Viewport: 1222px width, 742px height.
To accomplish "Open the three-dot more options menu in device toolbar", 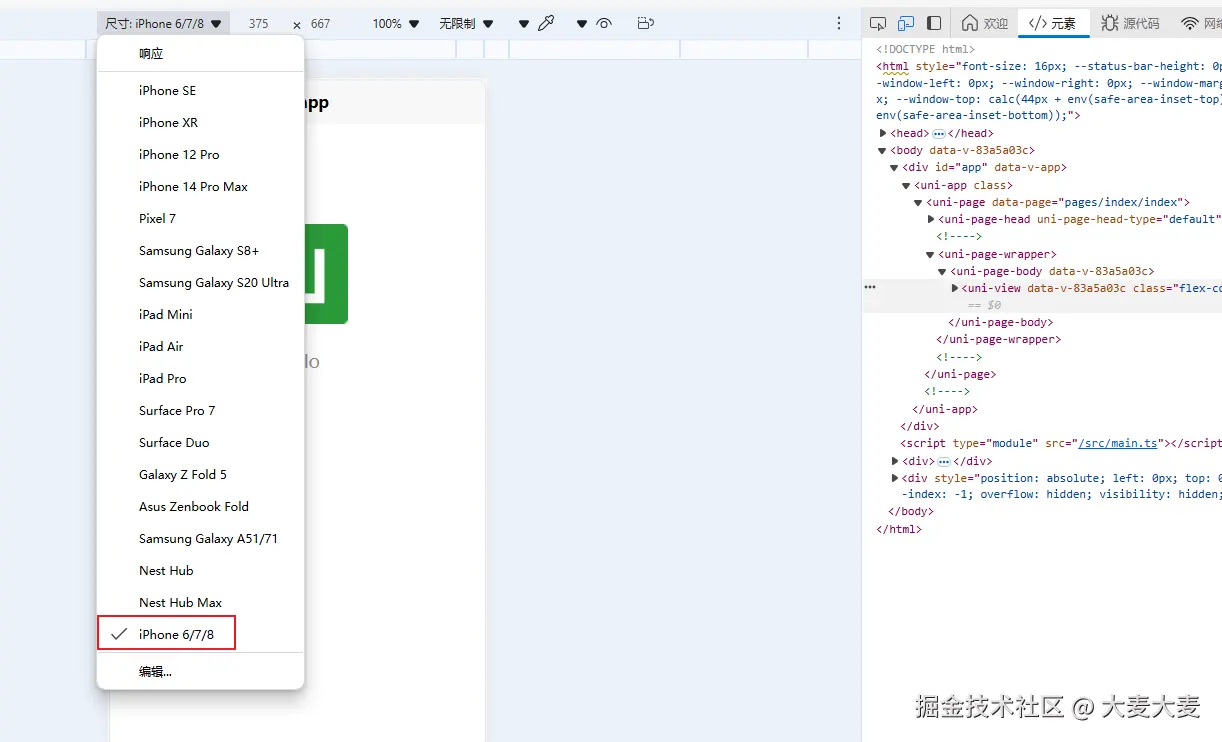I will pyautogui.click(x=839, y=23).
